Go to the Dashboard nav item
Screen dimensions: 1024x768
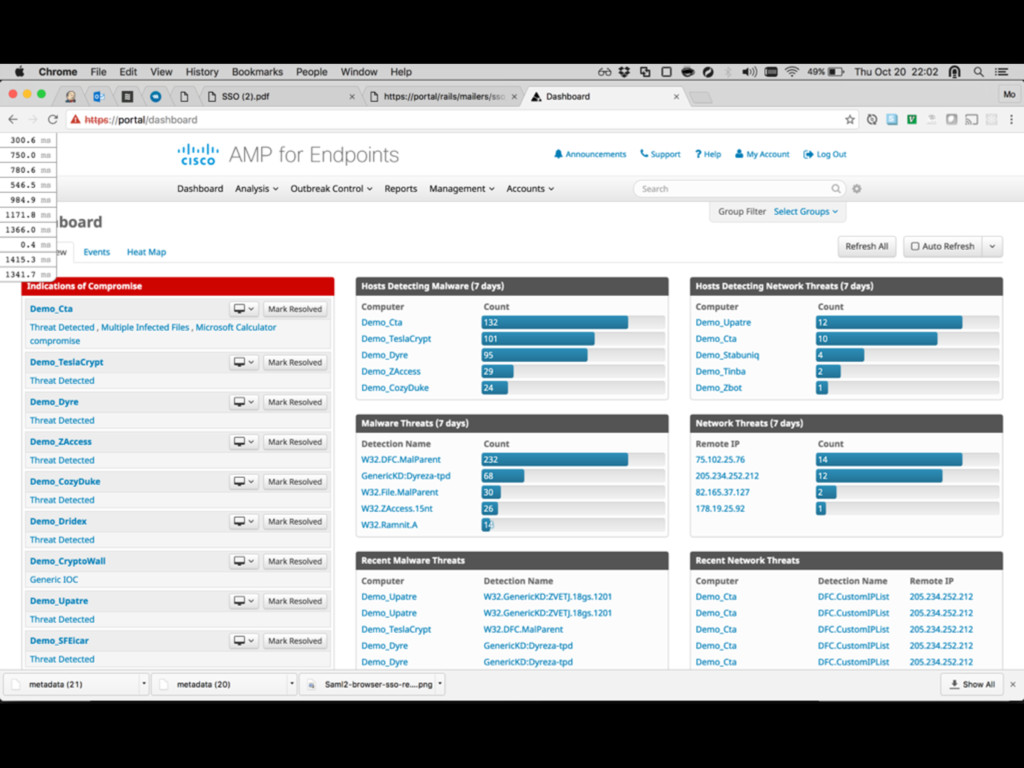click(x=200, y=189)
